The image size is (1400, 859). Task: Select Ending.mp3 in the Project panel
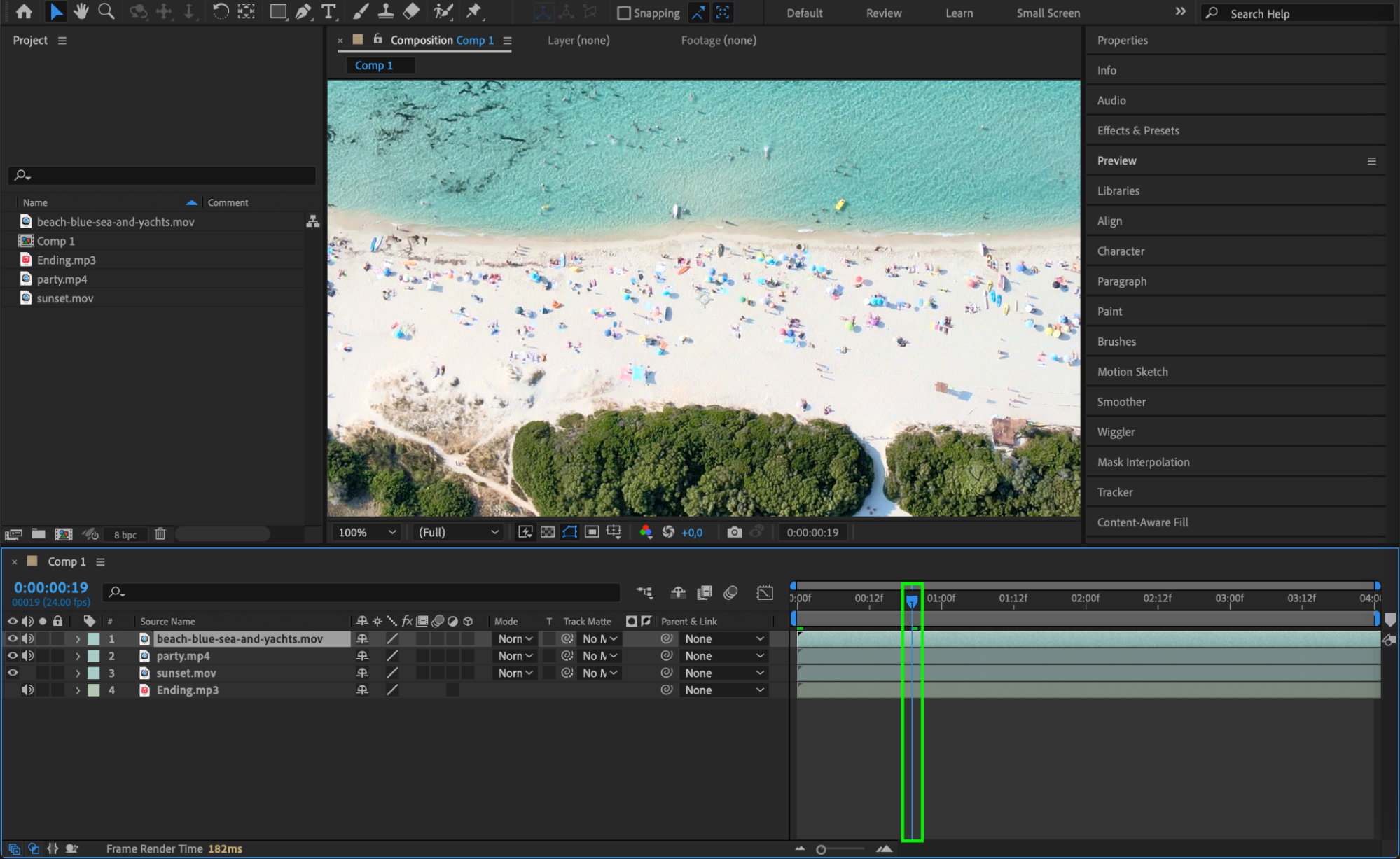67,260
